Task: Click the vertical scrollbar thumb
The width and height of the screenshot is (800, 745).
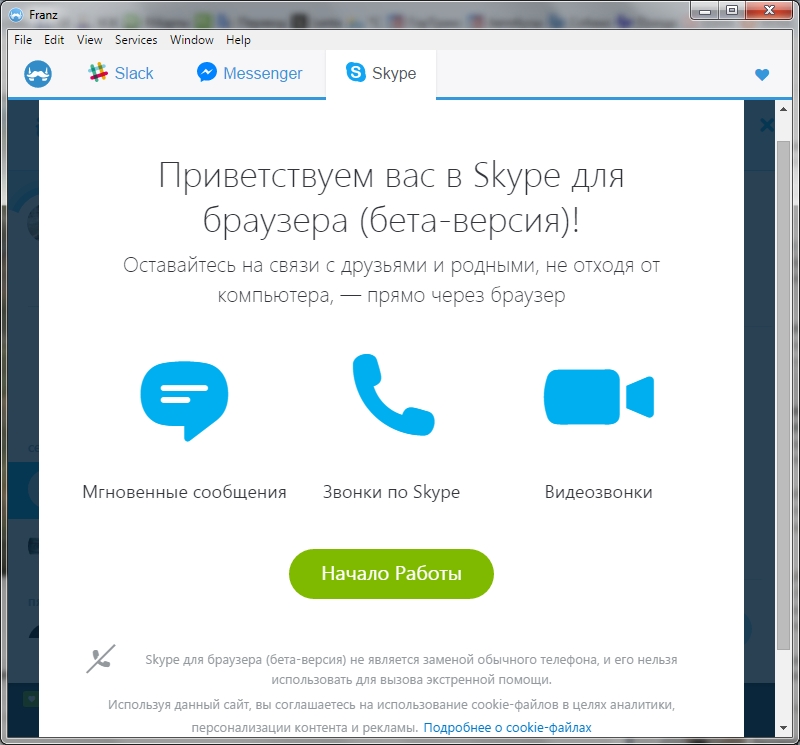Action: tap(783, 395)
